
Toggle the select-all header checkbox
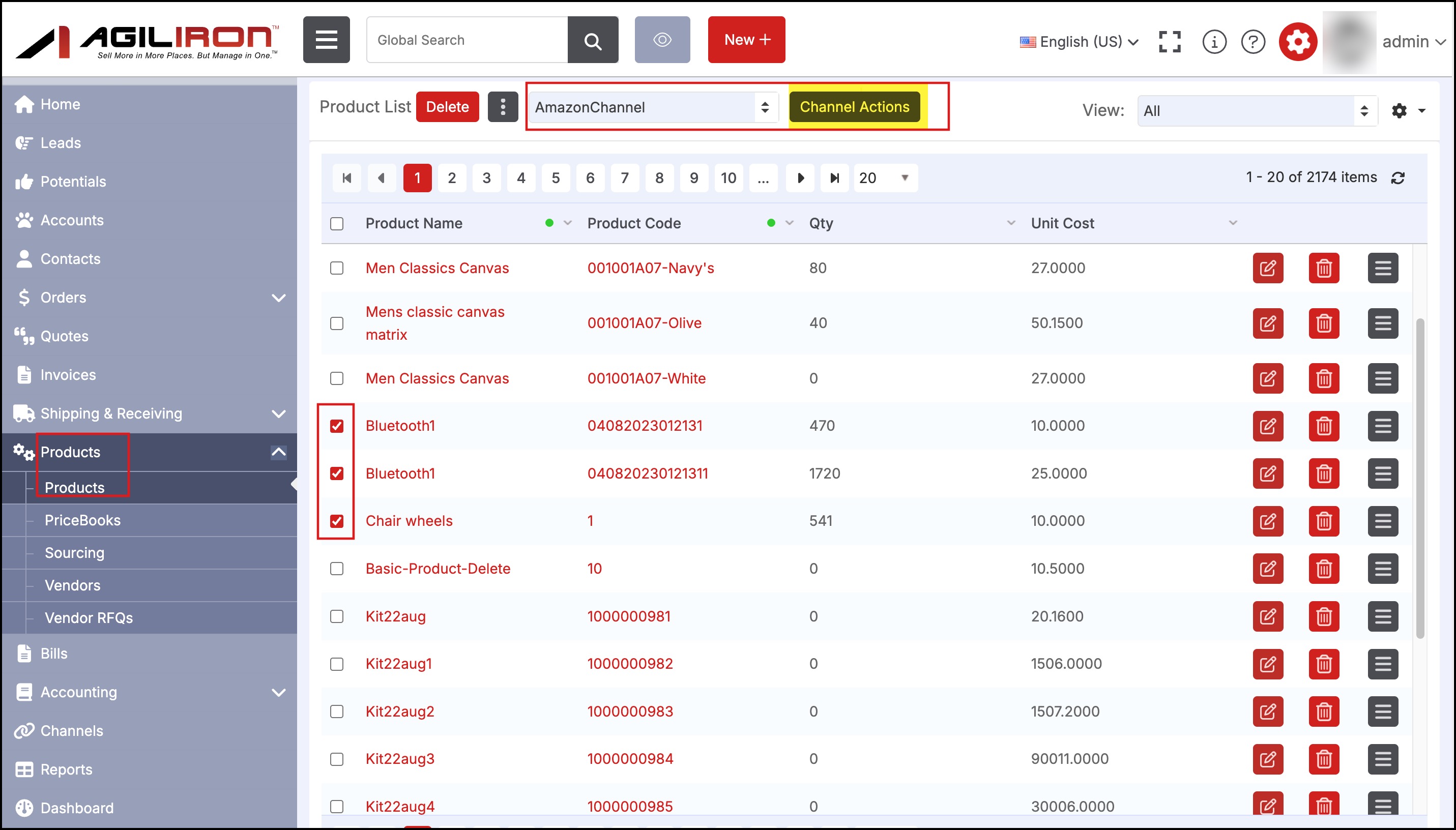[x=337, y=223]
